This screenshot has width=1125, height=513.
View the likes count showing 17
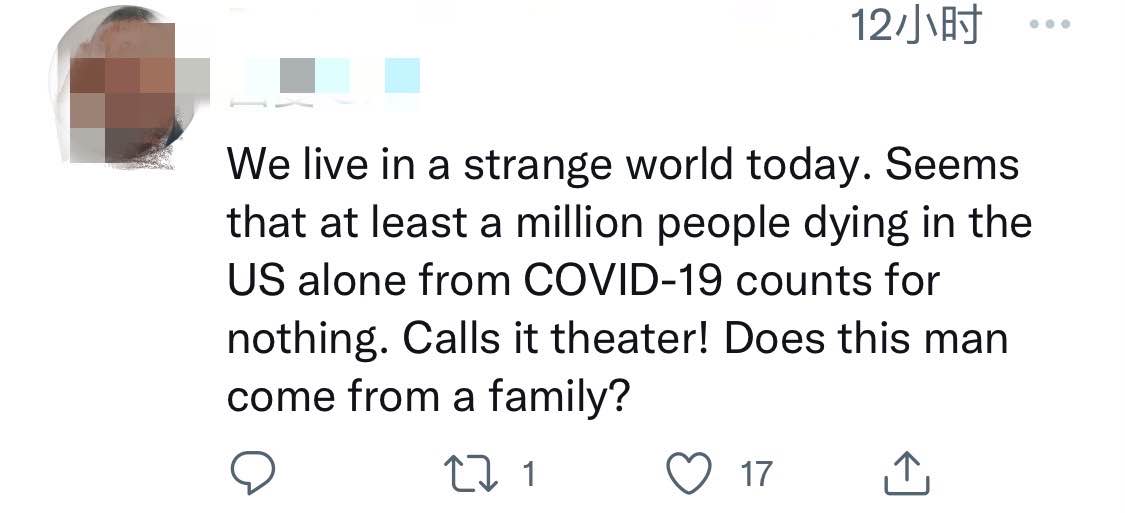point(756,474)
